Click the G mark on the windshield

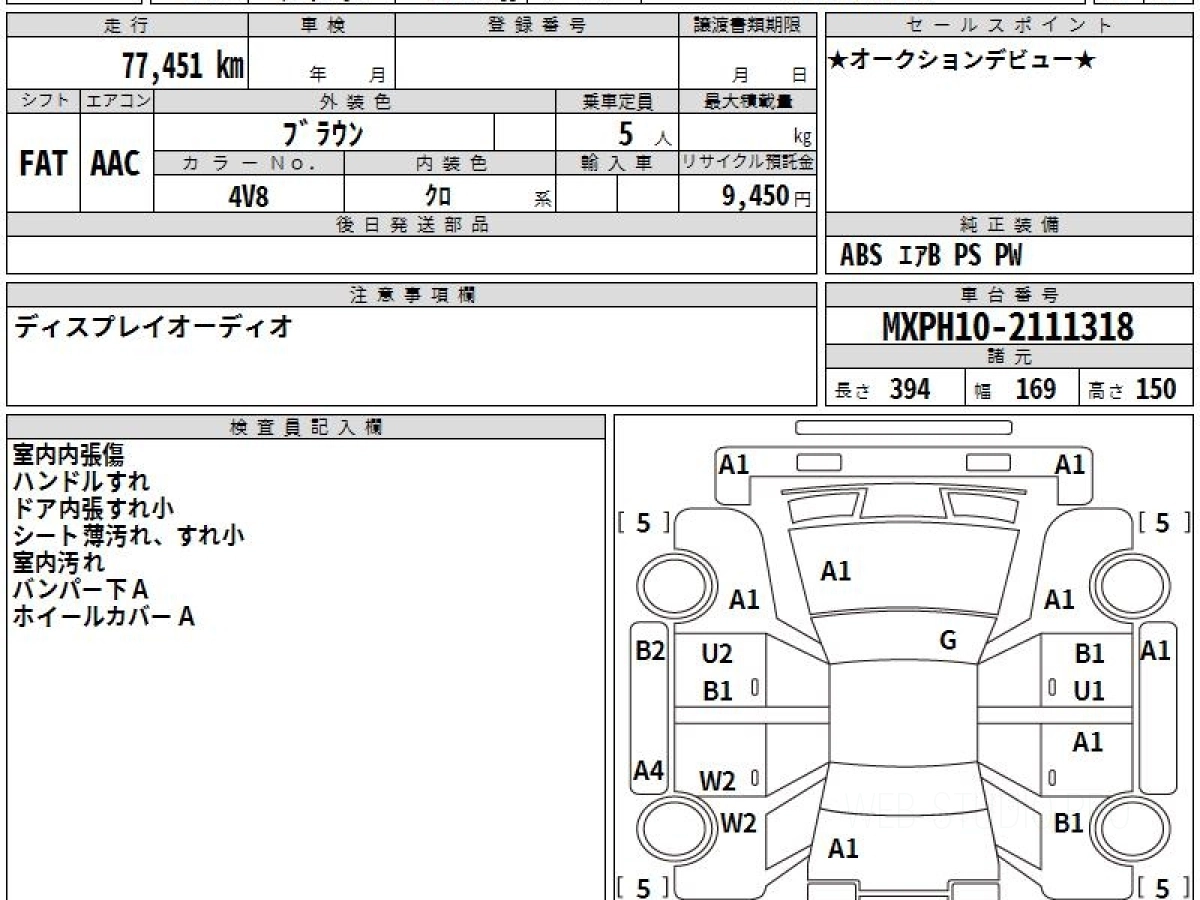(948, 640)
